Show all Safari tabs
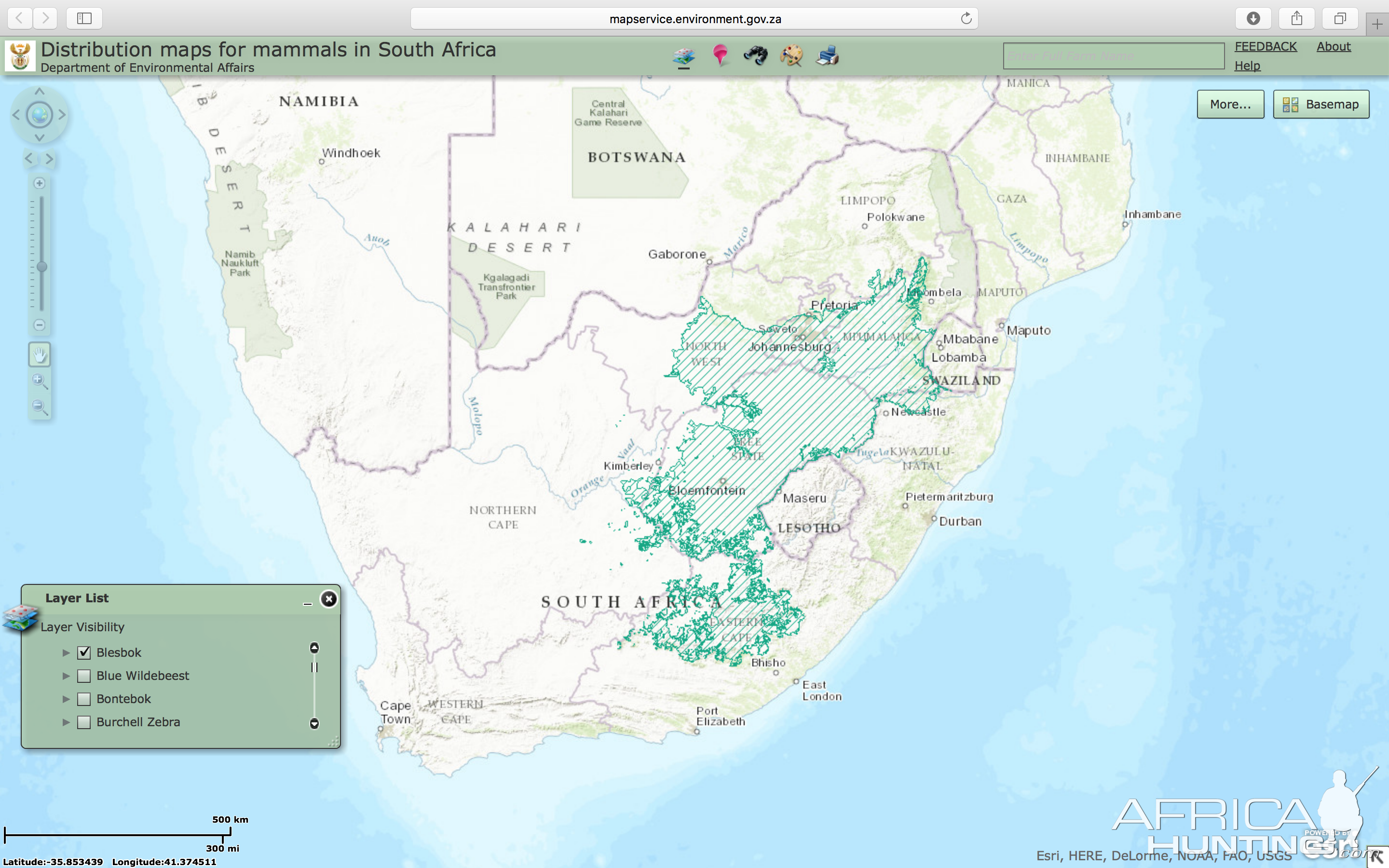The image size is (1389, 868). (1340, 18)
